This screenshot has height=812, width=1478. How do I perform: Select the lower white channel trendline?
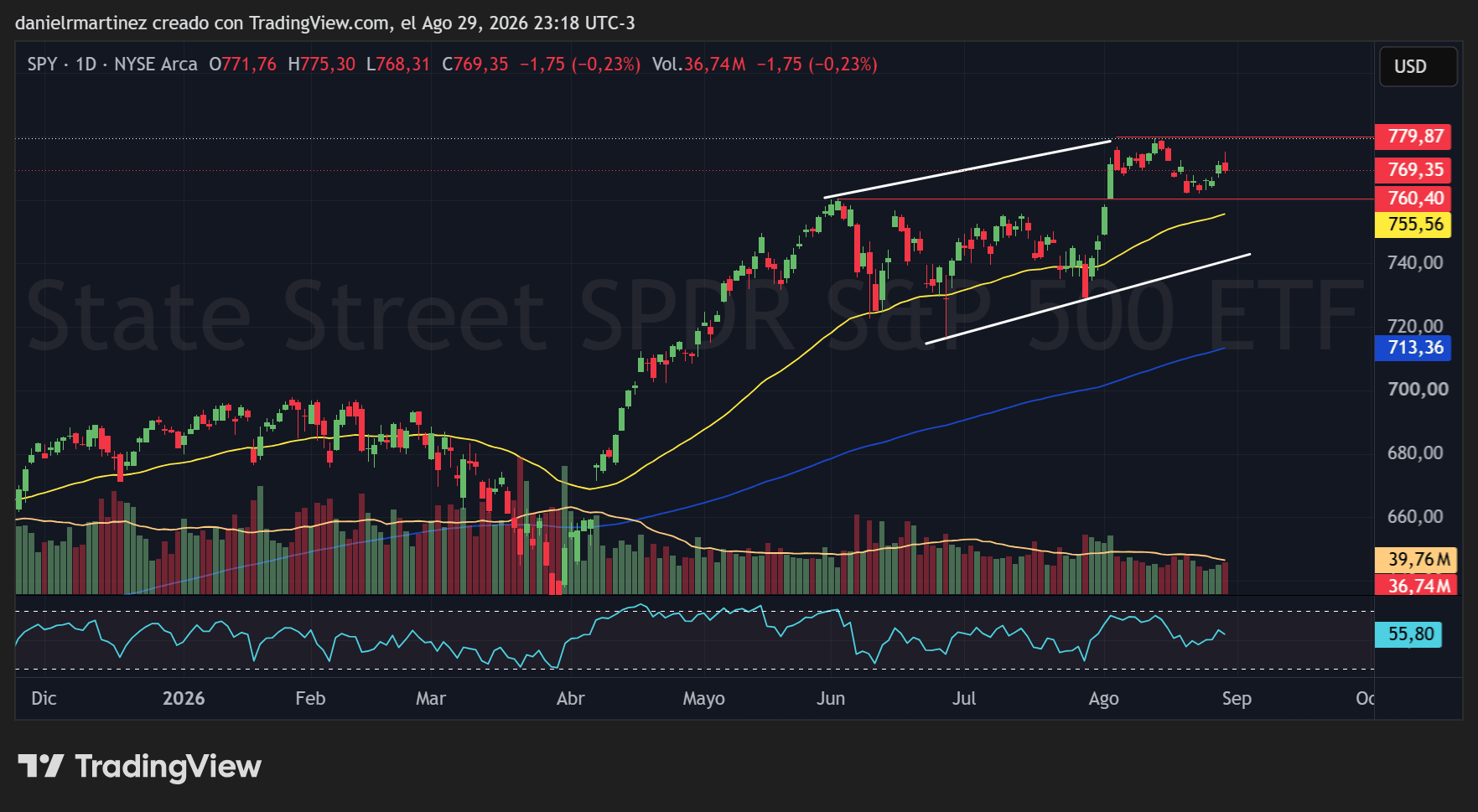pos(1087,298)
